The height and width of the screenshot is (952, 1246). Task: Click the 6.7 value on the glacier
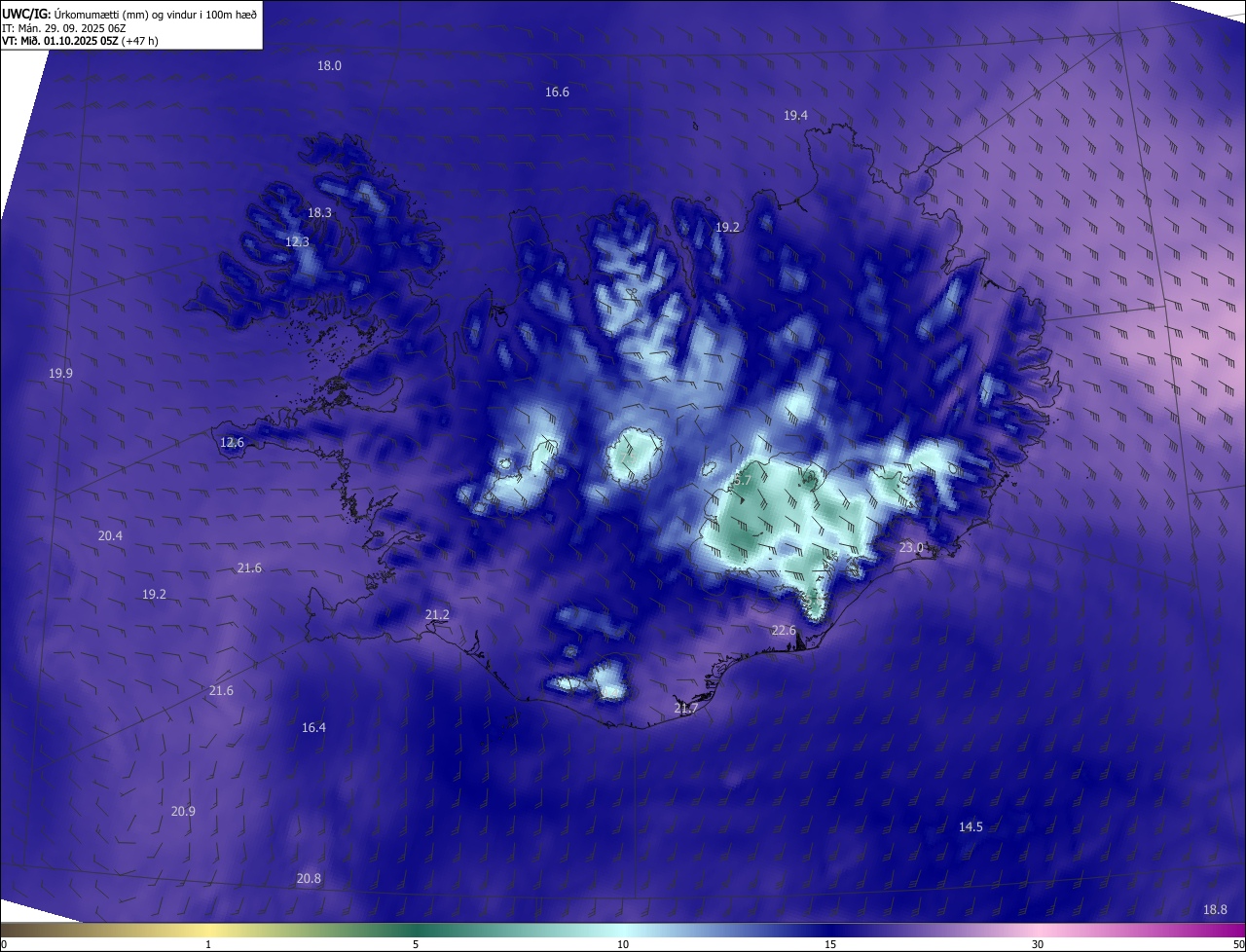(743, 481)
